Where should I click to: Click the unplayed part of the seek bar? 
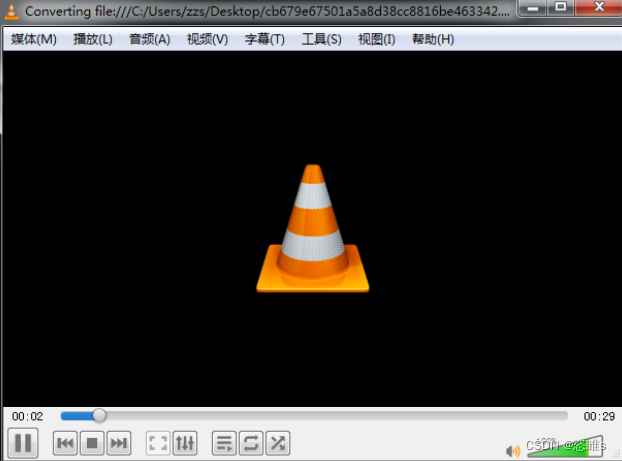[337, 415]
